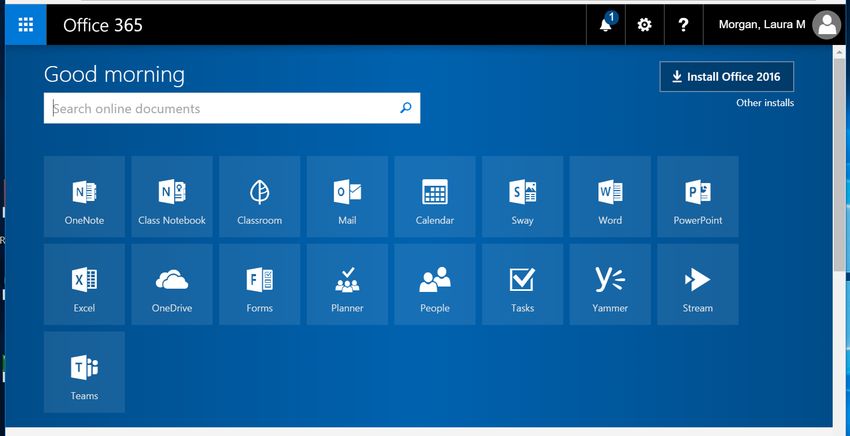This screenshot has height=436, width=850.
Task: Open the Yammer tile
Action: [610, 284]
